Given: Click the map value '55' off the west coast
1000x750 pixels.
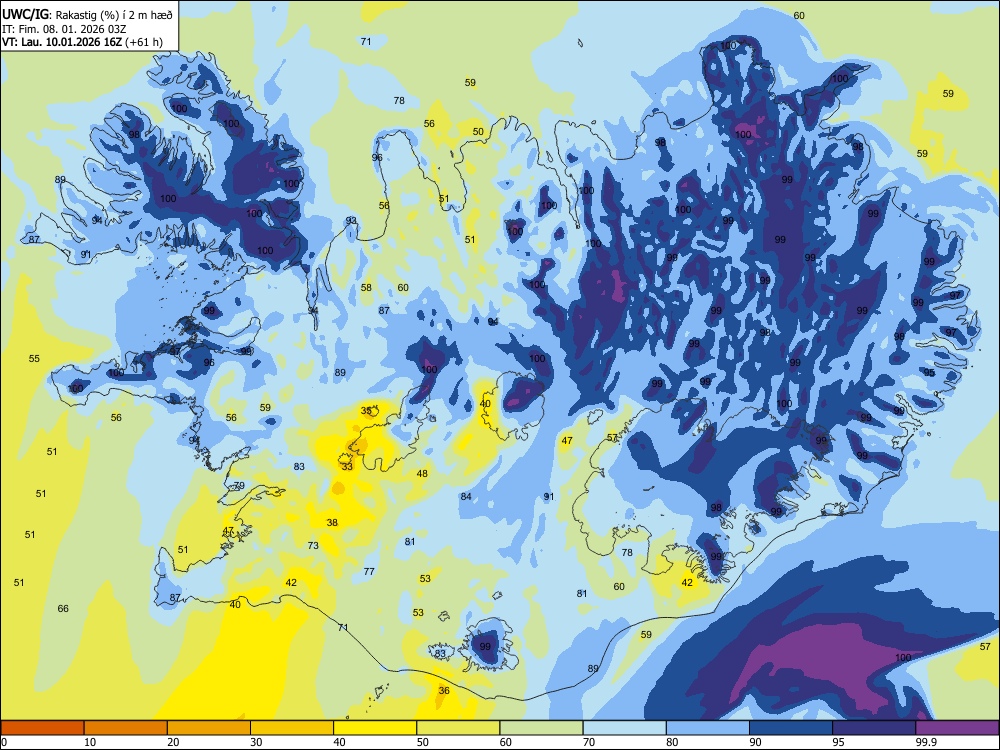Looking at the screenshot, I should coord(34,359).
